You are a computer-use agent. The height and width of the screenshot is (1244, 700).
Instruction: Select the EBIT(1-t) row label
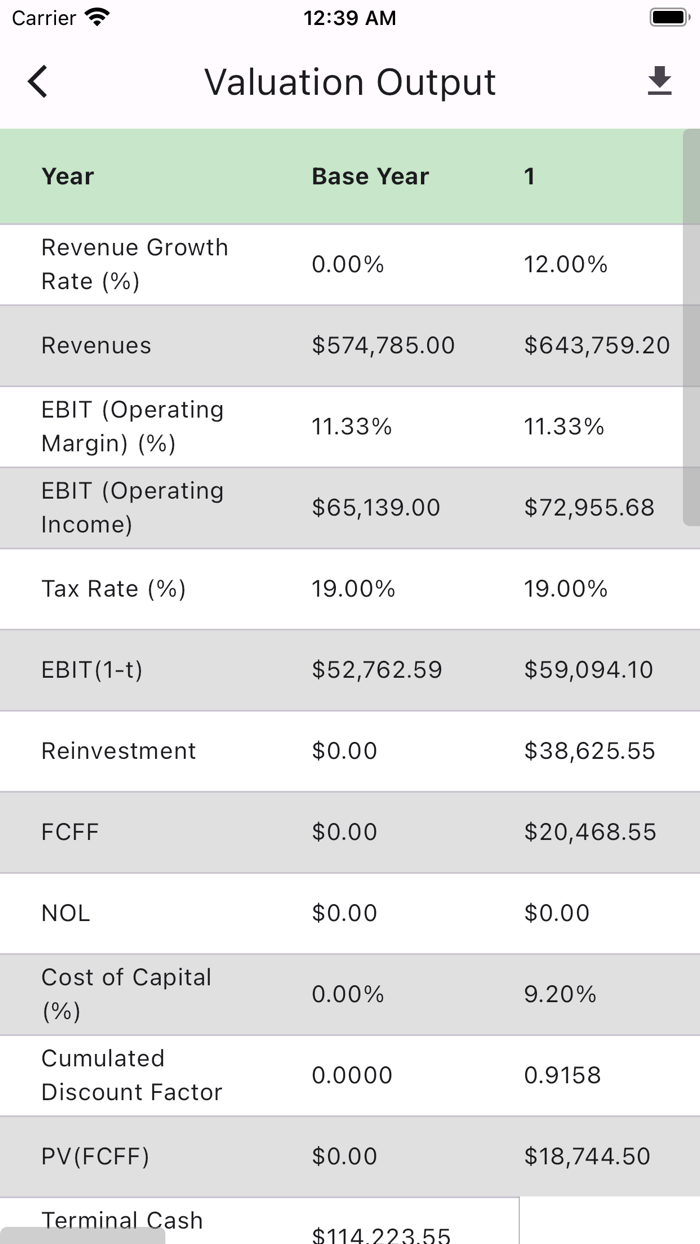pyautogui.click(x=93, y=670)
